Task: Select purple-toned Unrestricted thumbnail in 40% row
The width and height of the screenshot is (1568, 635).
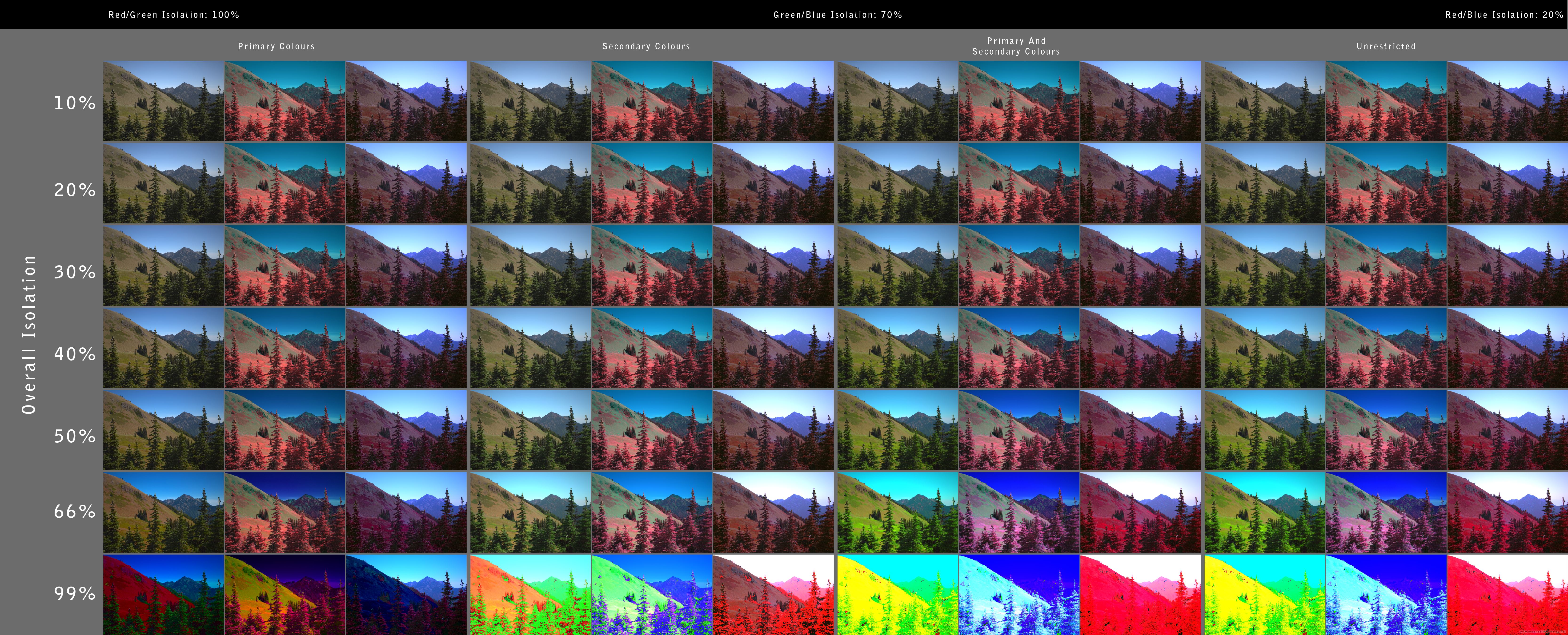Action: pos(1508,347)
